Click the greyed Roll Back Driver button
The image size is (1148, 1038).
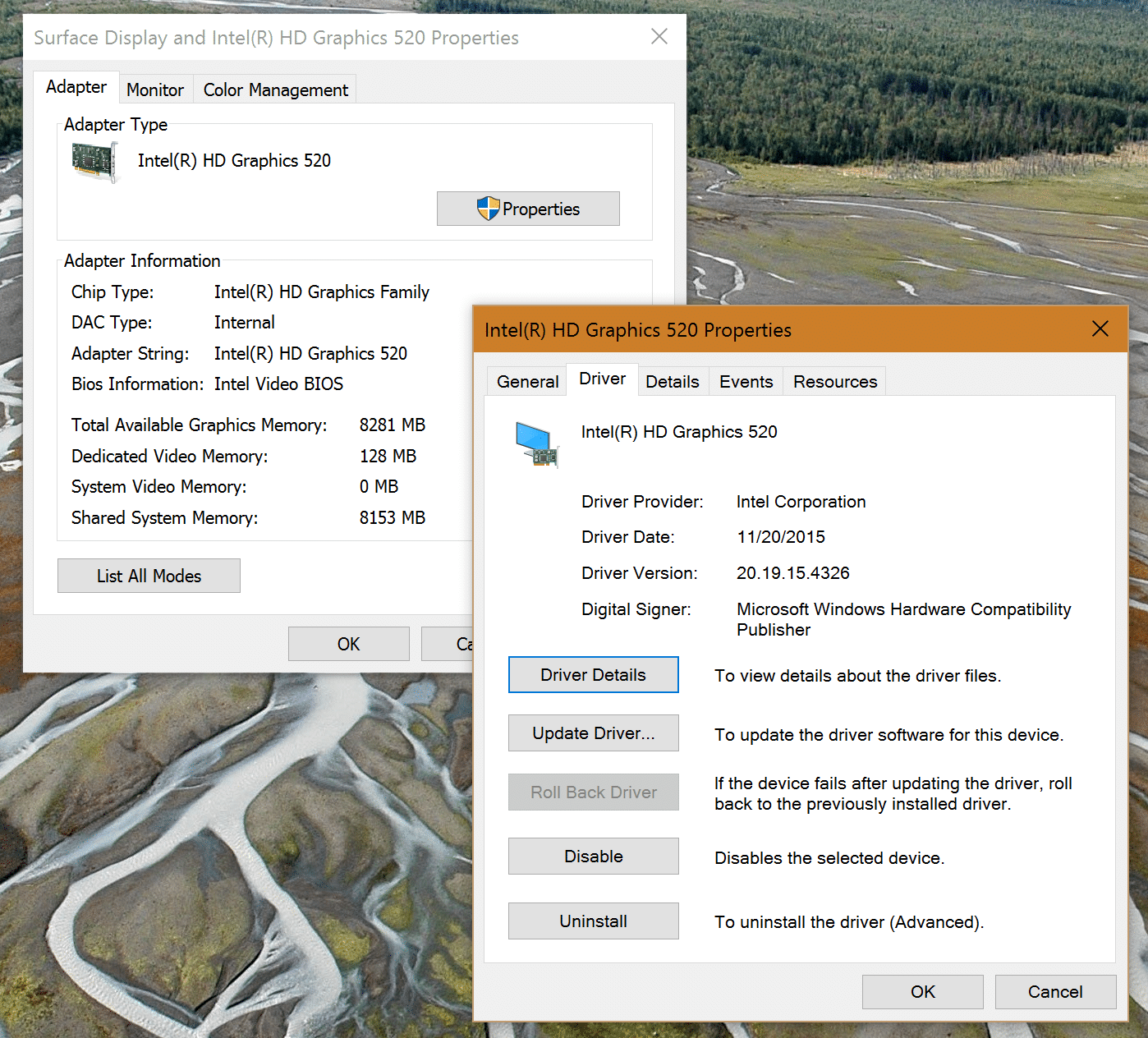594,792
